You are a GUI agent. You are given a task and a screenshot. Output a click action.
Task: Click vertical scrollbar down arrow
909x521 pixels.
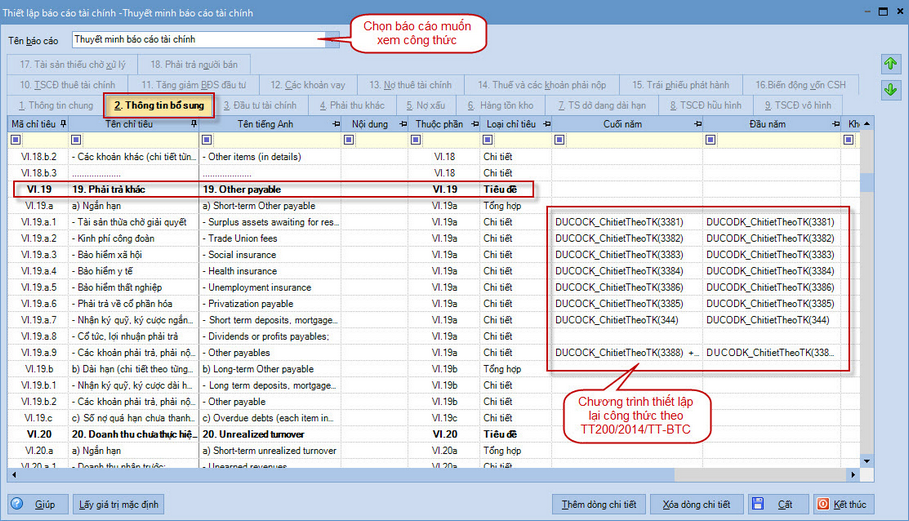(867, 461)
